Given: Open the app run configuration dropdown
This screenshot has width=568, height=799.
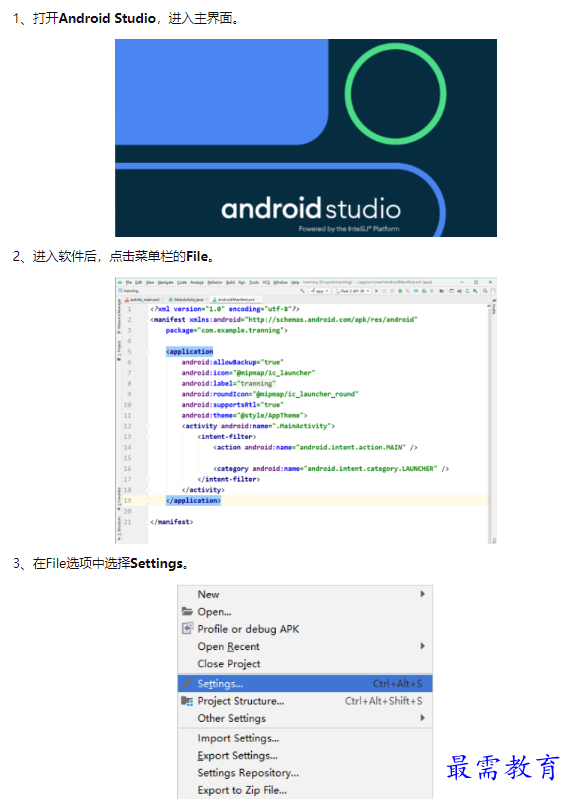Looking at the screenshot, I should 319,291.
